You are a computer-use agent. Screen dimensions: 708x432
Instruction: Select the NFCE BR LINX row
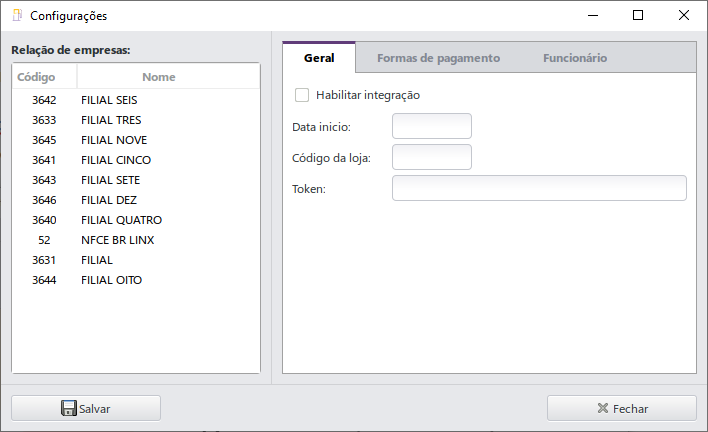tap(117, 240)
